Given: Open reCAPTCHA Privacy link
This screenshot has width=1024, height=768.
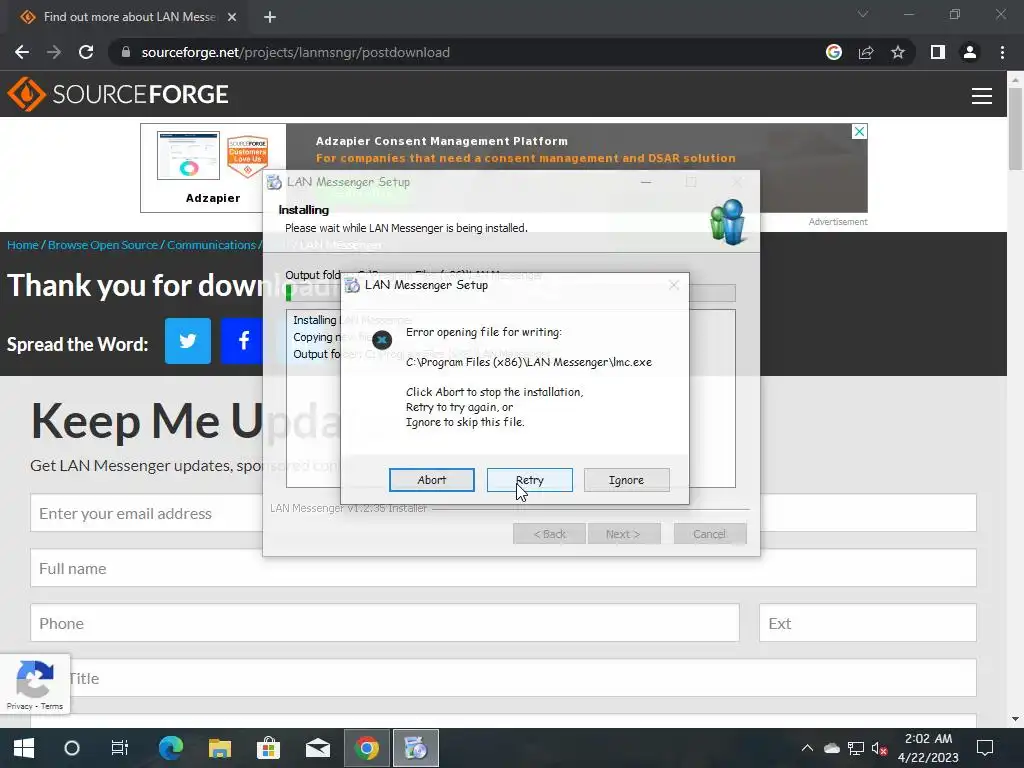Looking at the screenshot, I should tap(19, 706).
